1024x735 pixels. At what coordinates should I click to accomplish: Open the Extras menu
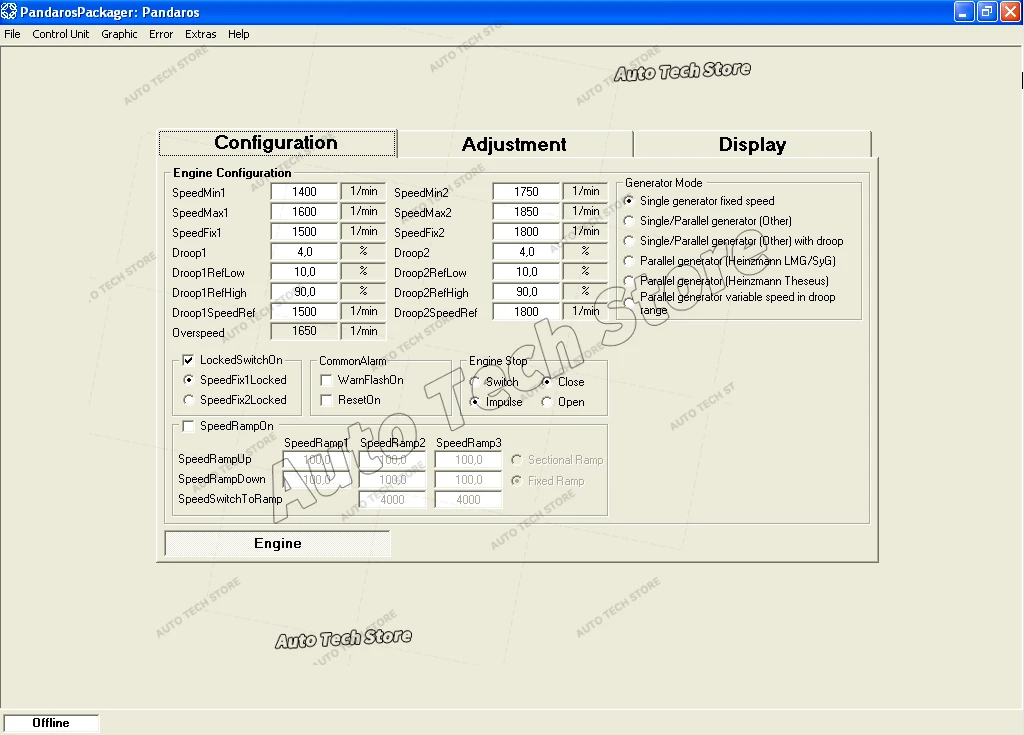click(x=200, y=34)
